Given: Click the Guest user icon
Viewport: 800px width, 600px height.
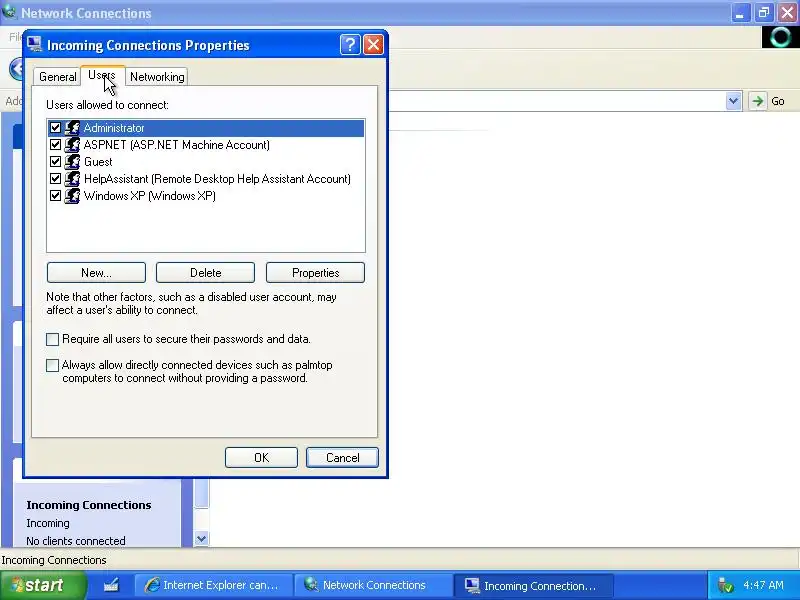Looking at the screenshot, I should 72,162.
